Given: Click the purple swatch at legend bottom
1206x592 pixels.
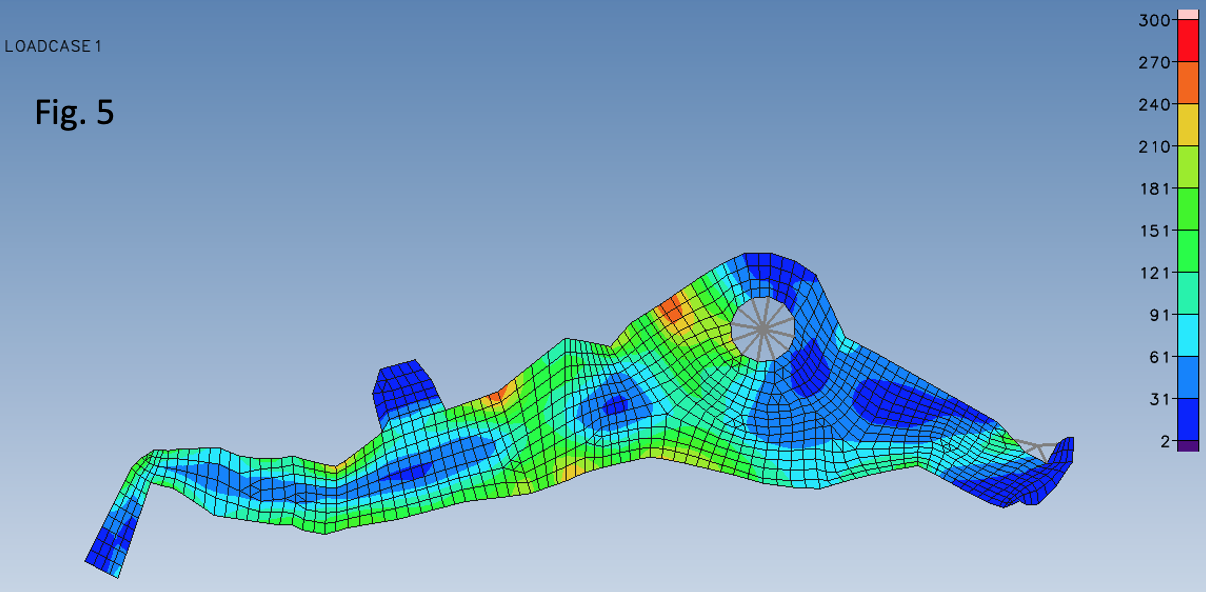Looking at the screenshot, I should point(1188,446).
